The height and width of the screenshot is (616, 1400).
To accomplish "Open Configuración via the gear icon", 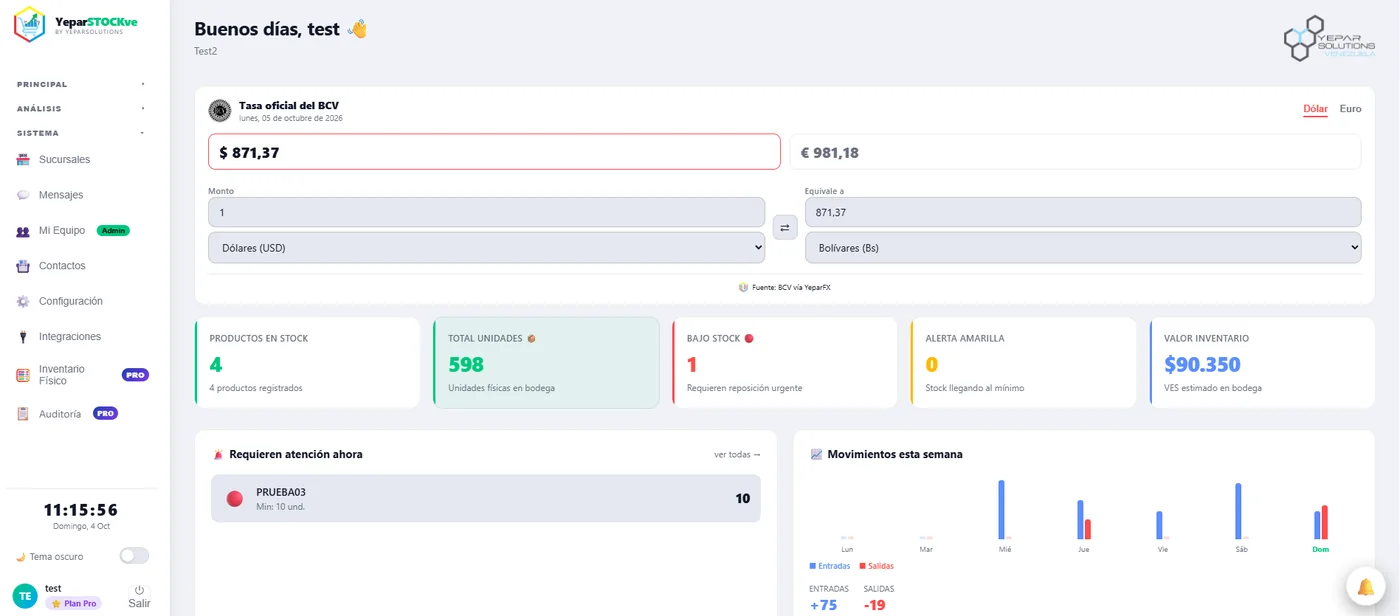I will tap(23, 301).
